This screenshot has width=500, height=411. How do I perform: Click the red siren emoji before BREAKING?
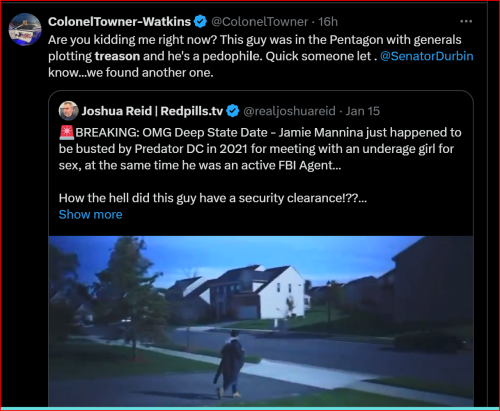click(x=67, y=132)
